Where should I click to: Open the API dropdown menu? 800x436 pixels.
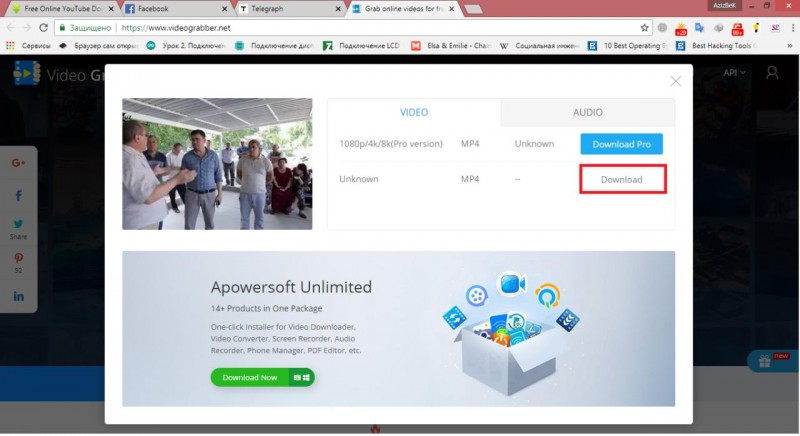point(734,73)
